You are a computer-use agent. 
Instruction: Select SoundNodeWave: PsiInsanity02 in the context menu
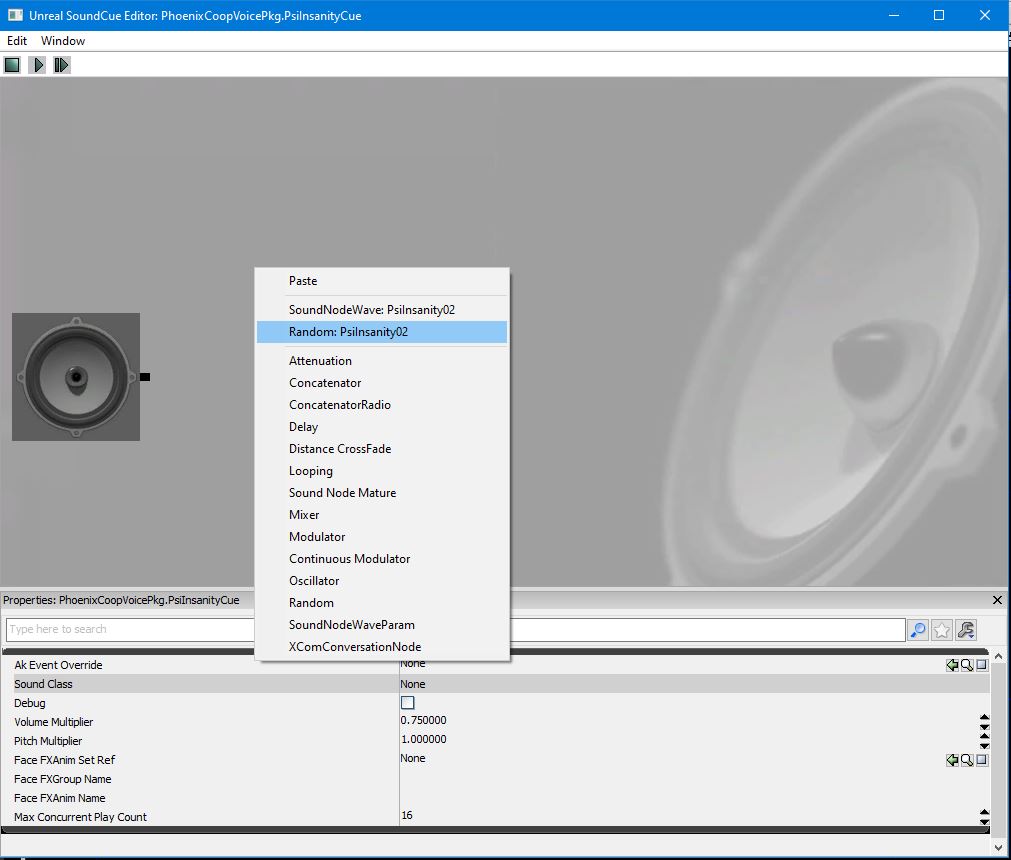pos(382,310)
